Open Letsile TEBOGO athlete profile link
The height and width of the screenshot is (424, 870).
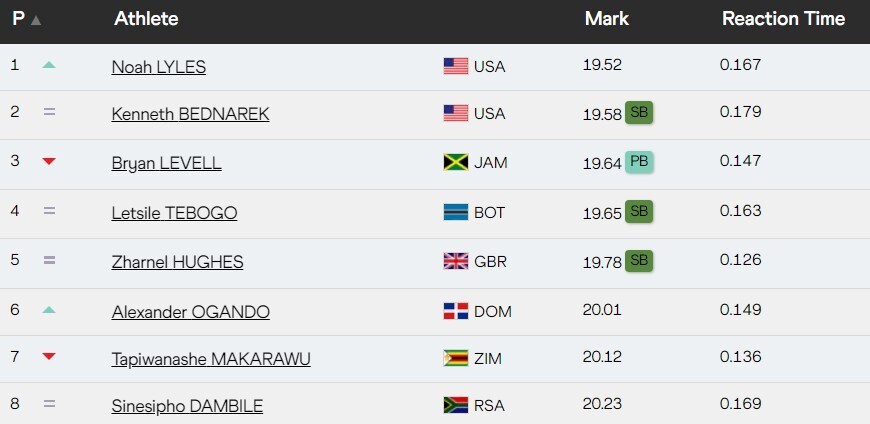click(174, 213)
